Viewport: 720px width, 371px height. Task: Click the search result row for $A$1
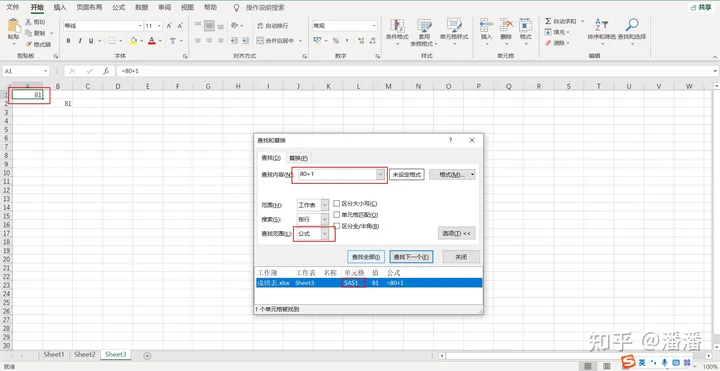(x=369, y=283)
